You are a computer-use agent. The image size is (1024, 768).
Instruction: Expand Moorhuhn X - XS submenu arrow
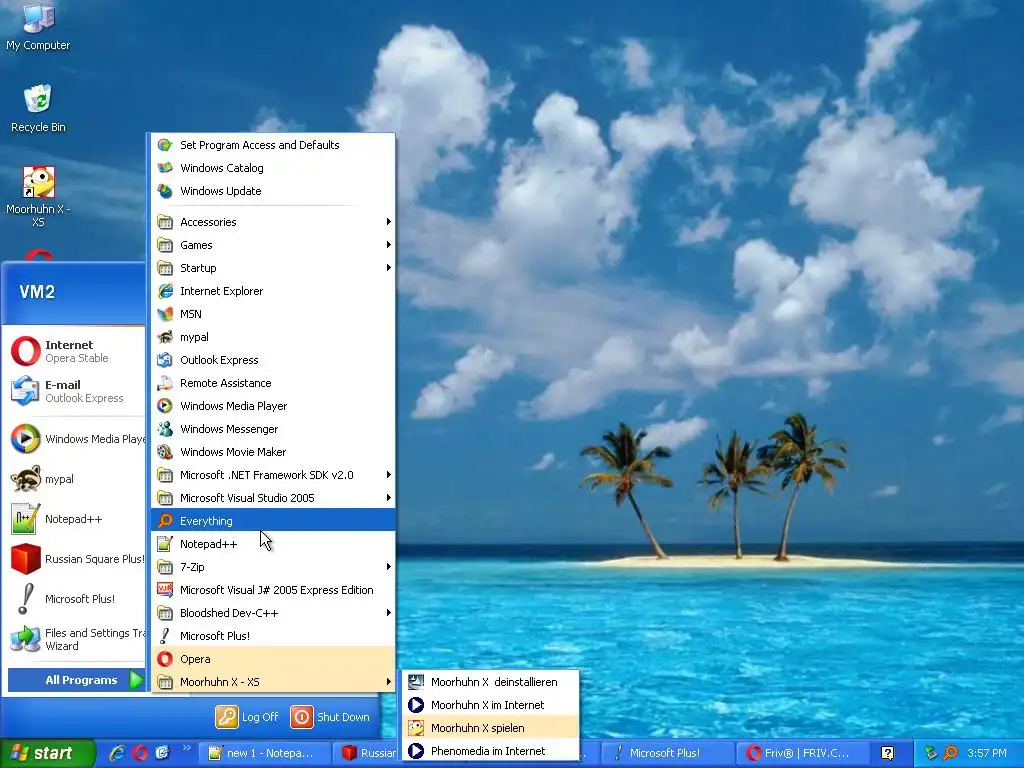point(389,682)
